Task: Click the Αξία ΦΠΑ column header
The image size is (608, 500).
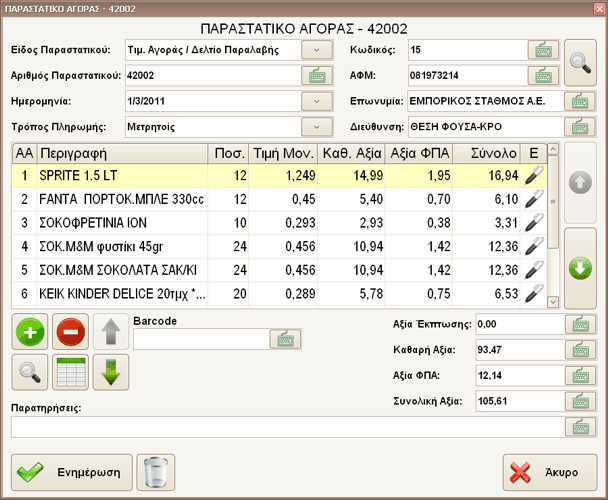Action: [x=418, y=154]
